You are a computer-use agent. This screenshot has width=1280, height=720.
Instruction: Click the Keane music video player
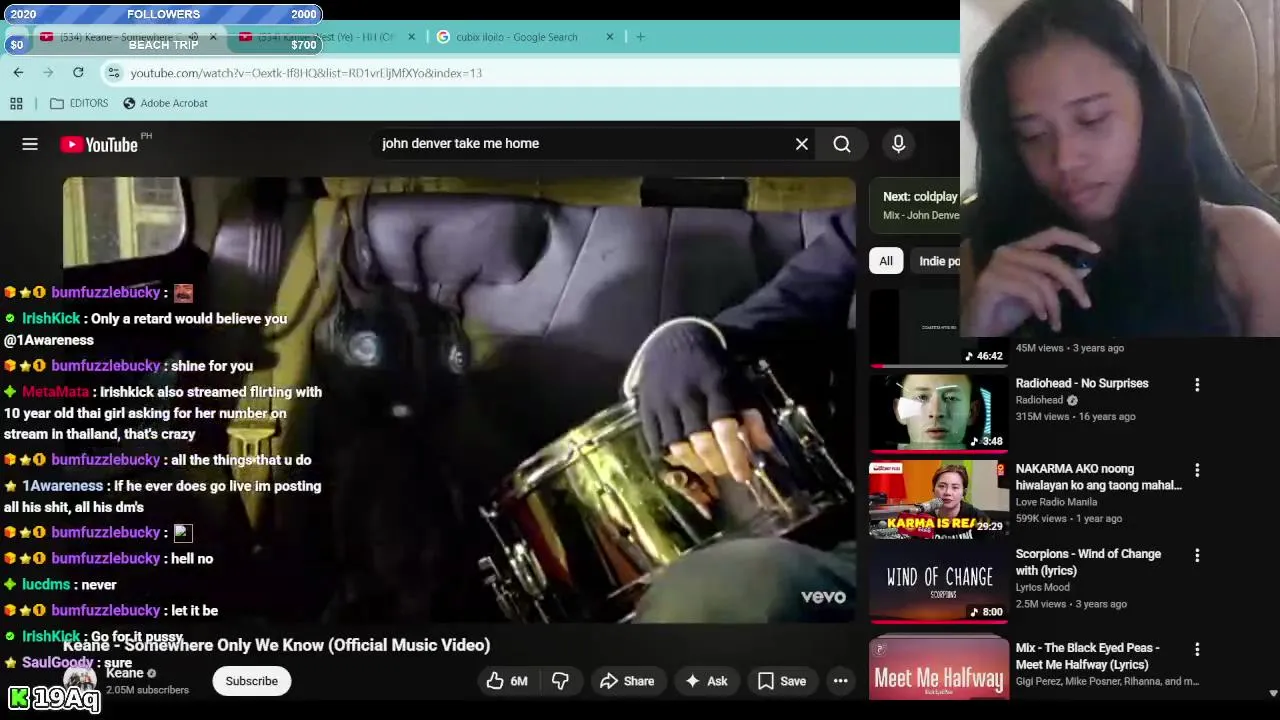(x=459, y=400)
